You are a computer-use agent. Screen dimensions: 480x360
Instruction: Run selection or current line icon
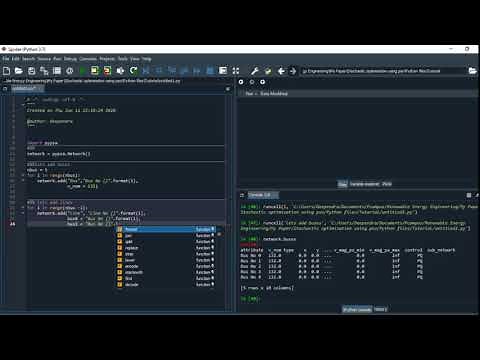[120, 71]
